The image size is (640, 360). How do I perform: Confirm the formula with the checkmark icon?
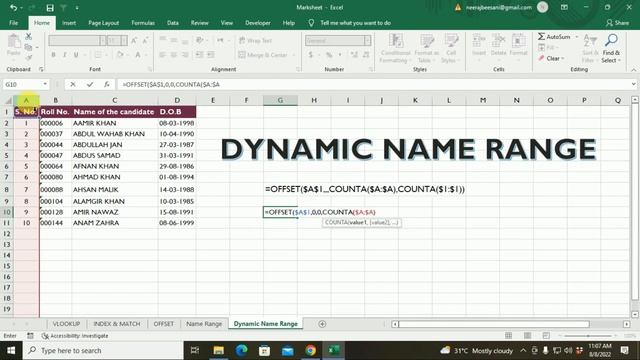click(90, 84)
